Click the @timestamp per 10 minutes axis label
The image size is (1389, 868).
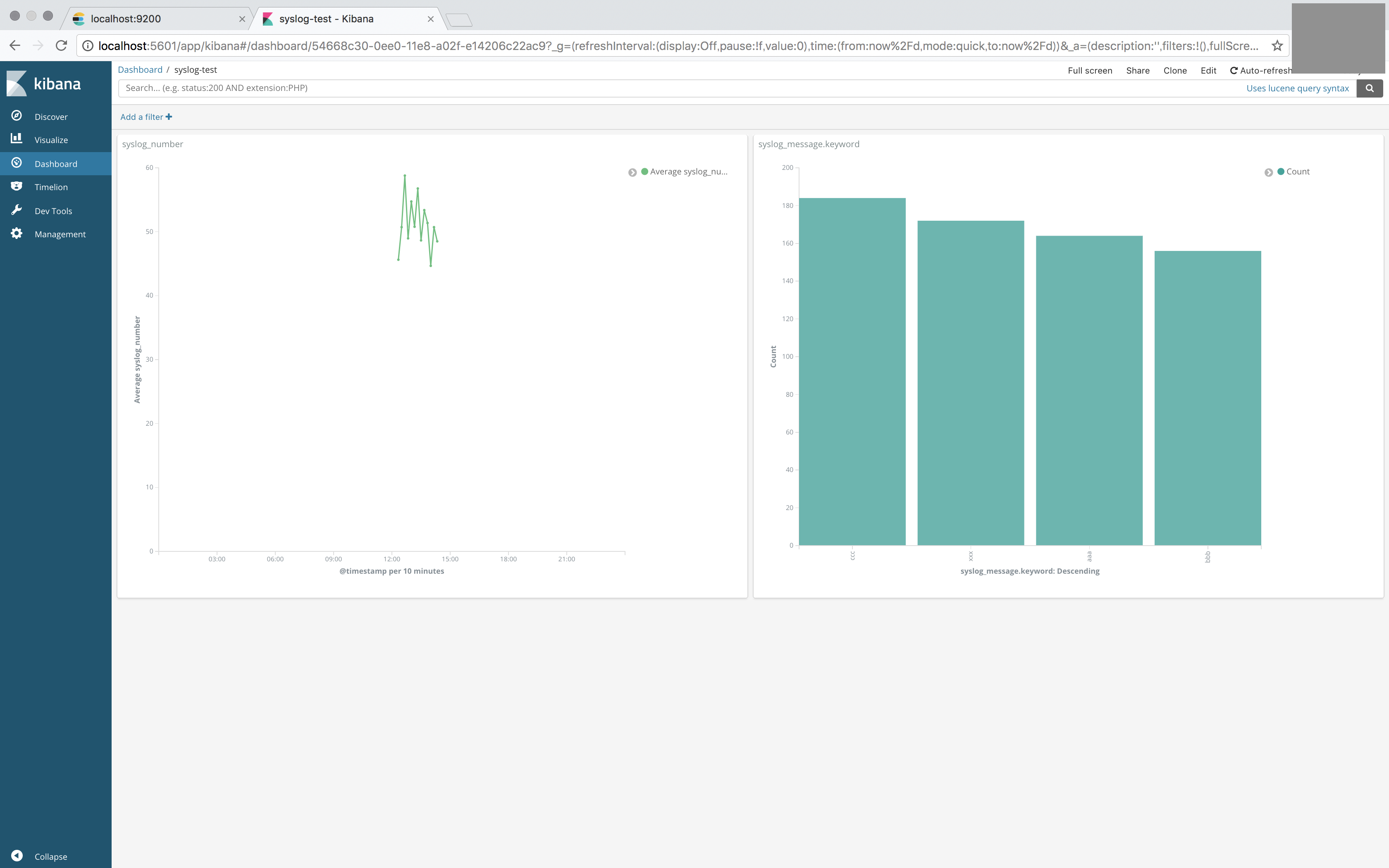point(391,571)
